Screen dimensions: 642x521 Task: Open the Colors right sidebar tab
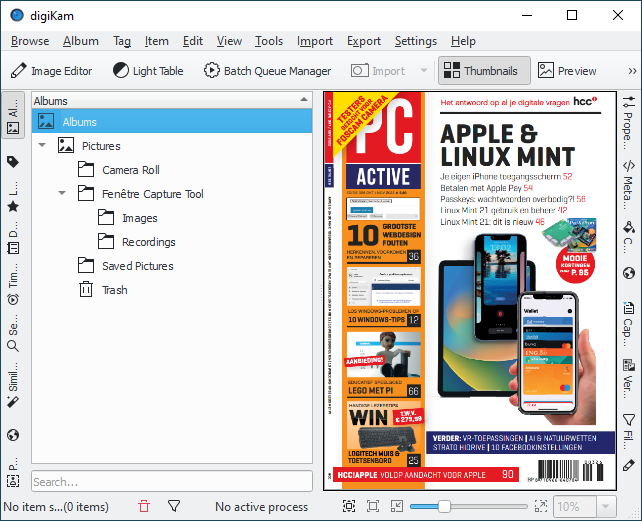pos(629,238)
